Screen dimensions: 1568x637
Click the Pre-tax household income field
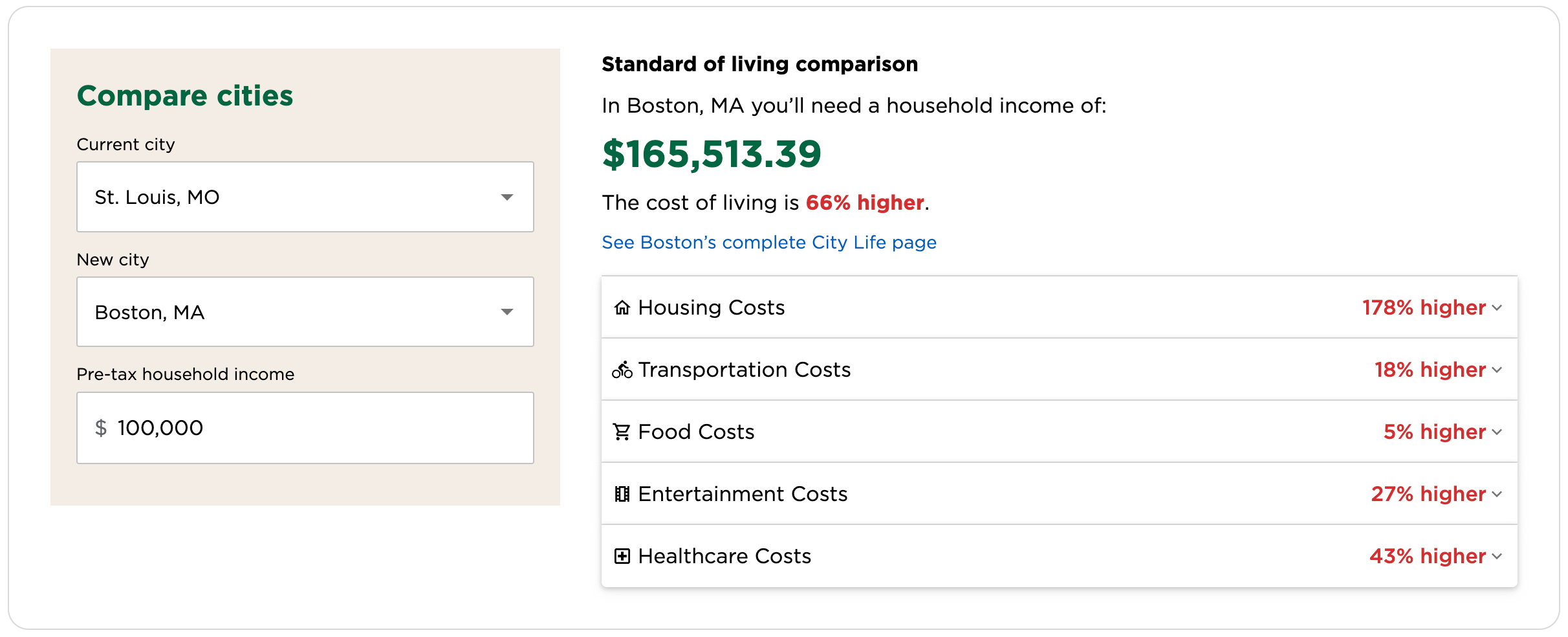305,428
